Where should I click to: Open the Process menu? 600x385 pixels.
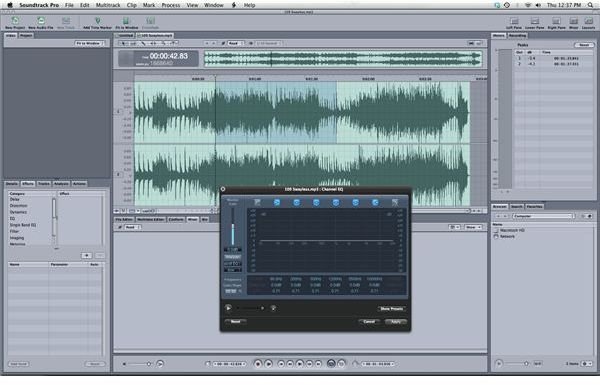click(171, 5)
